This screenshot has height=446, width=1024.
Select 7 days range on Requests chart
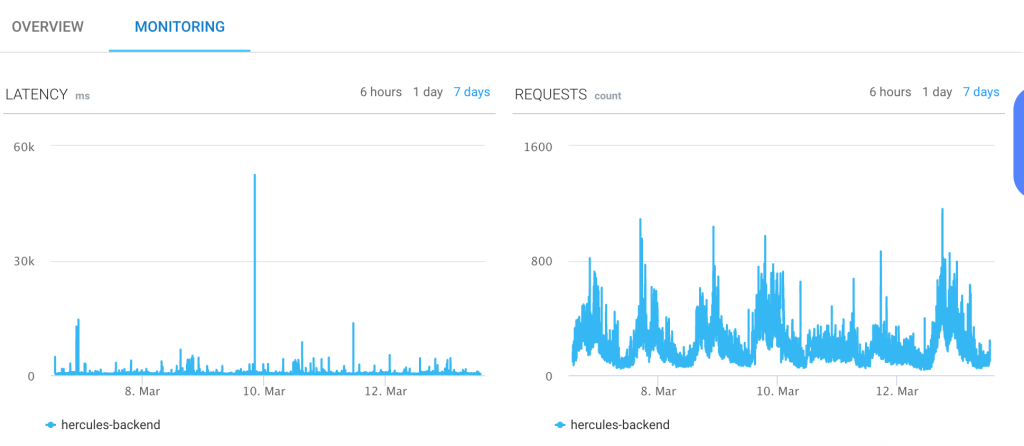click(x=980, y=92)
